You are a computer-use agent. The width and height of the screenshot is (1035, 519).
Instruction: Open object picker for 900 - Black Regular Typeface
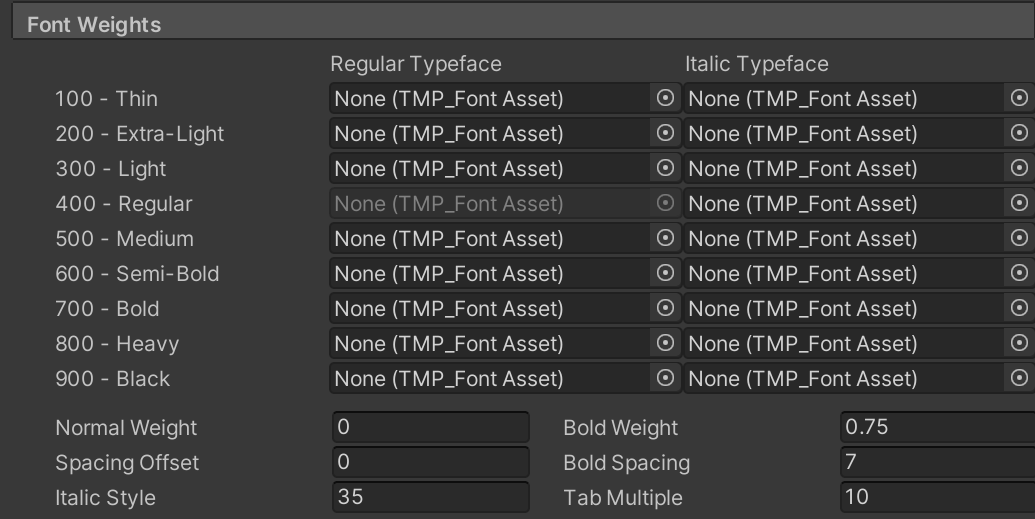tap(665, 378)
